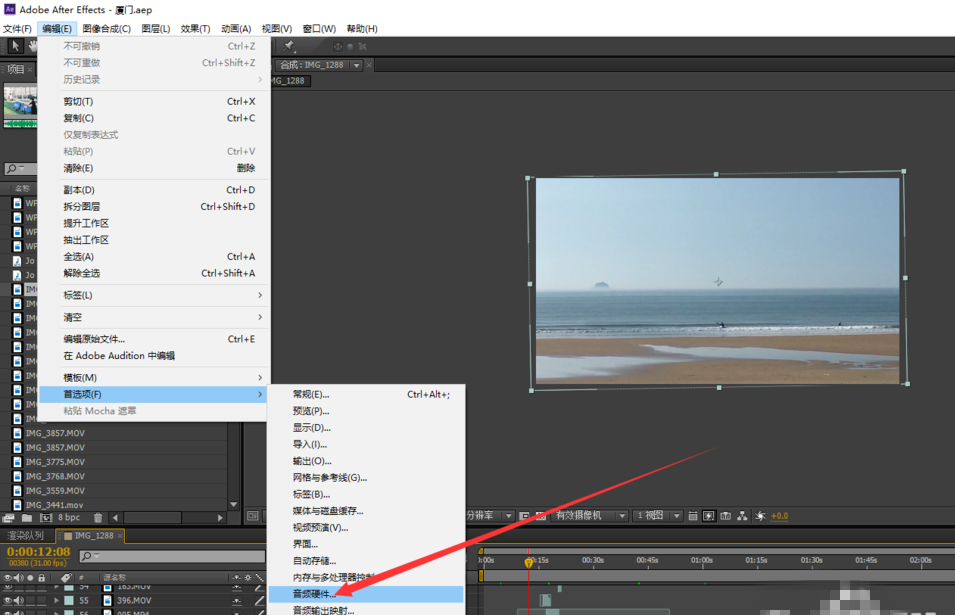Expand the 396.MOV layer properties
955x615 pixels.
(x=56, y=600)
